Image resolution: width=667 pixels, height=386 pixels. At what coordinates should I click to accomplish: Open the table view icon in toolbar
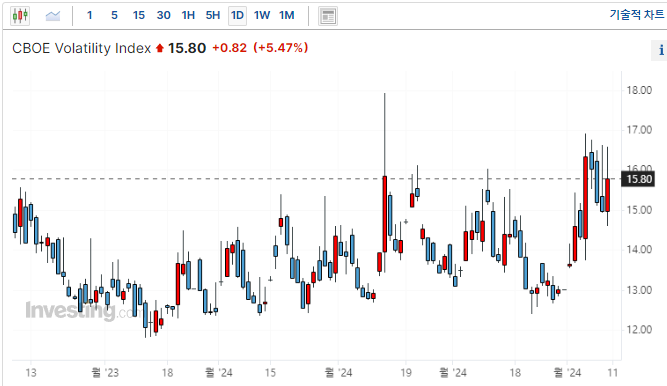click(x=328, y=16)
